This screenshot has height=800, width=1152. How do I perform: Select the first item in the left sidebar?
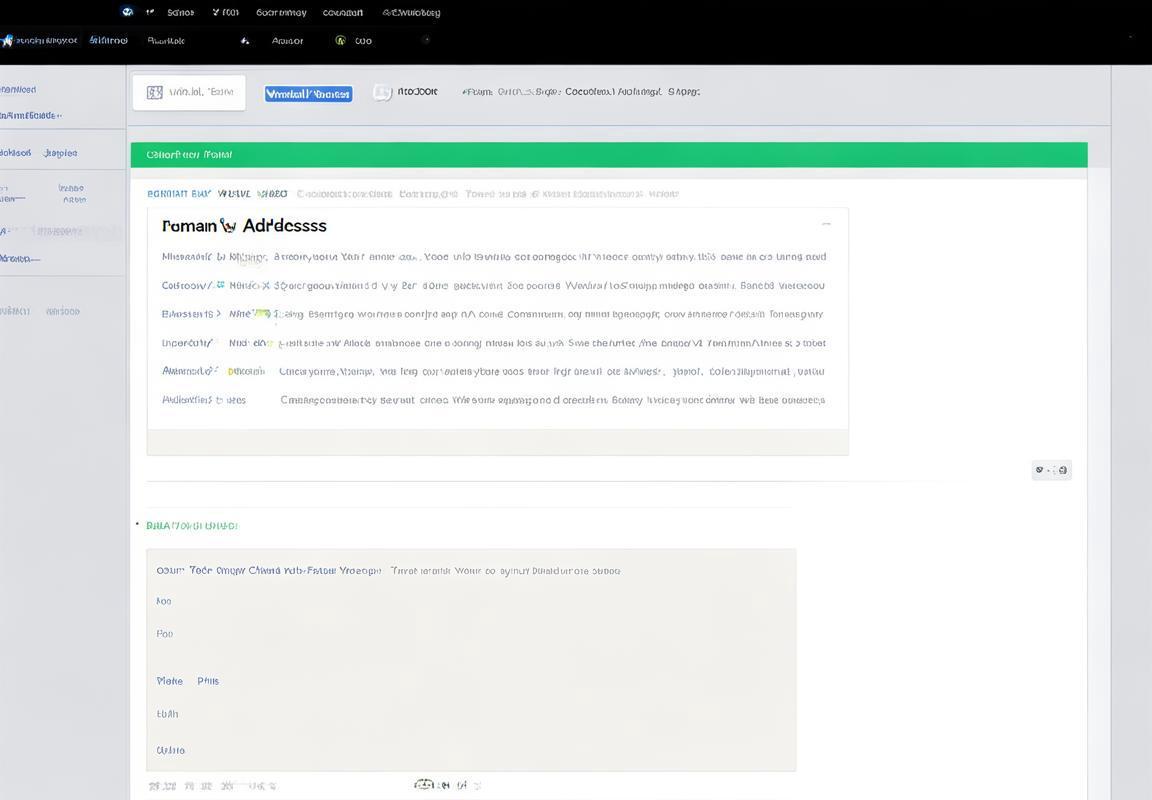18,89
